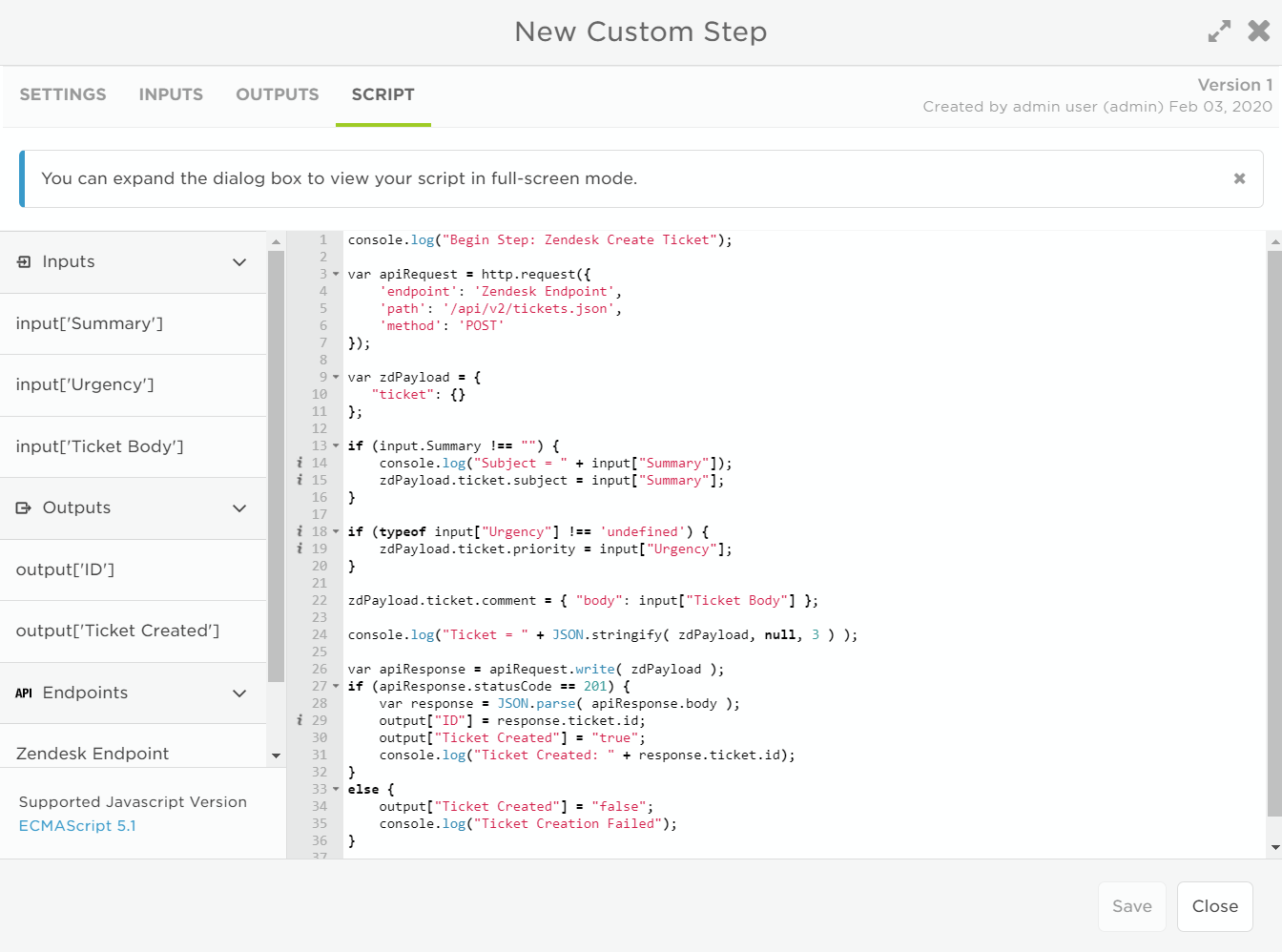The image size is (1282, 952).
Task: Click the Outputs section icon
Action: [x=24, y=507]
